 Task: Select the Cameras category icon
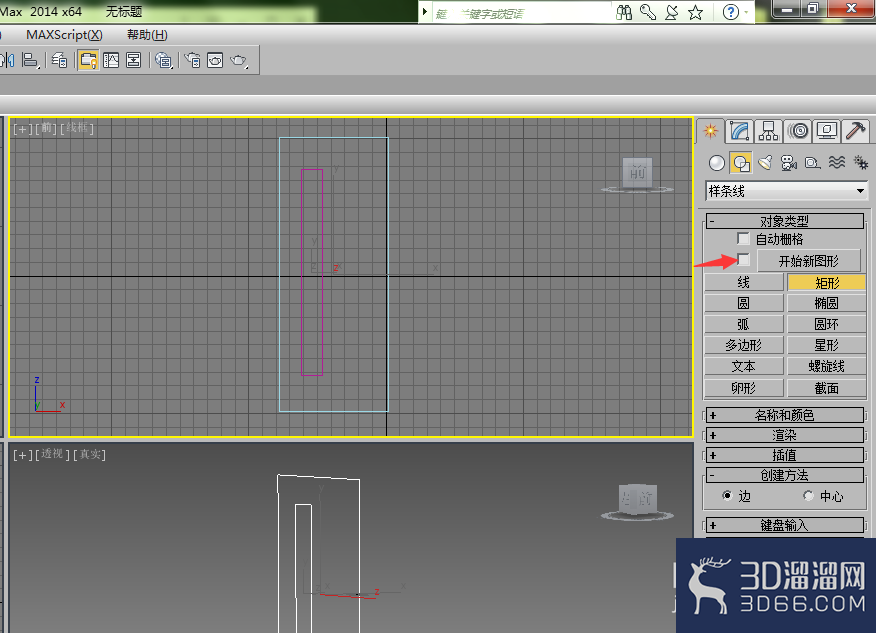click(789, 163)
